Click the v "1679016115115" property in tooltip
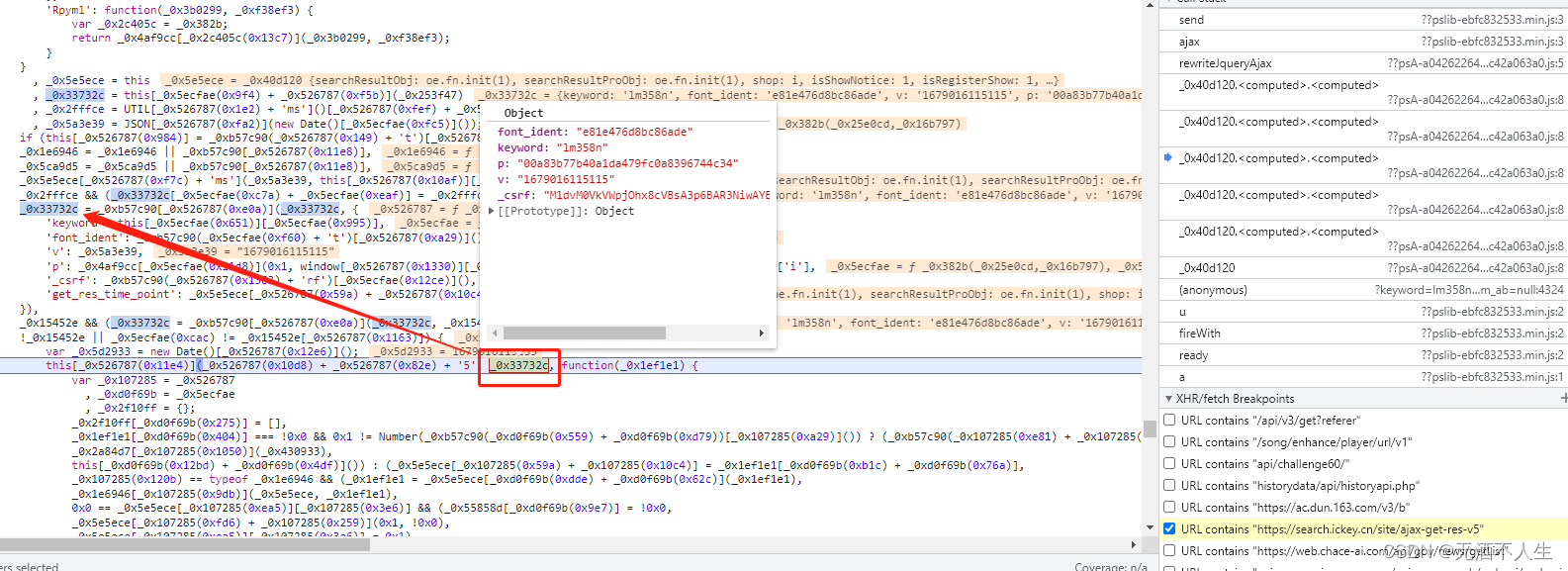This screenshot has width=1568, height=571. coord(556,179)
